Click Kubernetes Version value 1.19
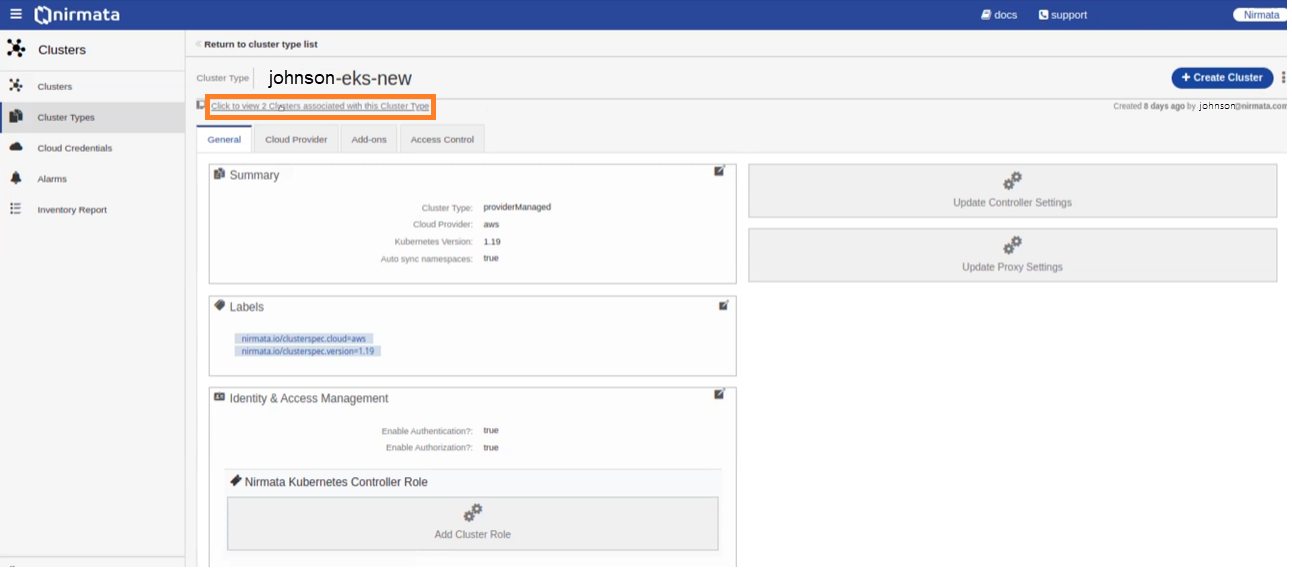 click(x=492, y=241)
